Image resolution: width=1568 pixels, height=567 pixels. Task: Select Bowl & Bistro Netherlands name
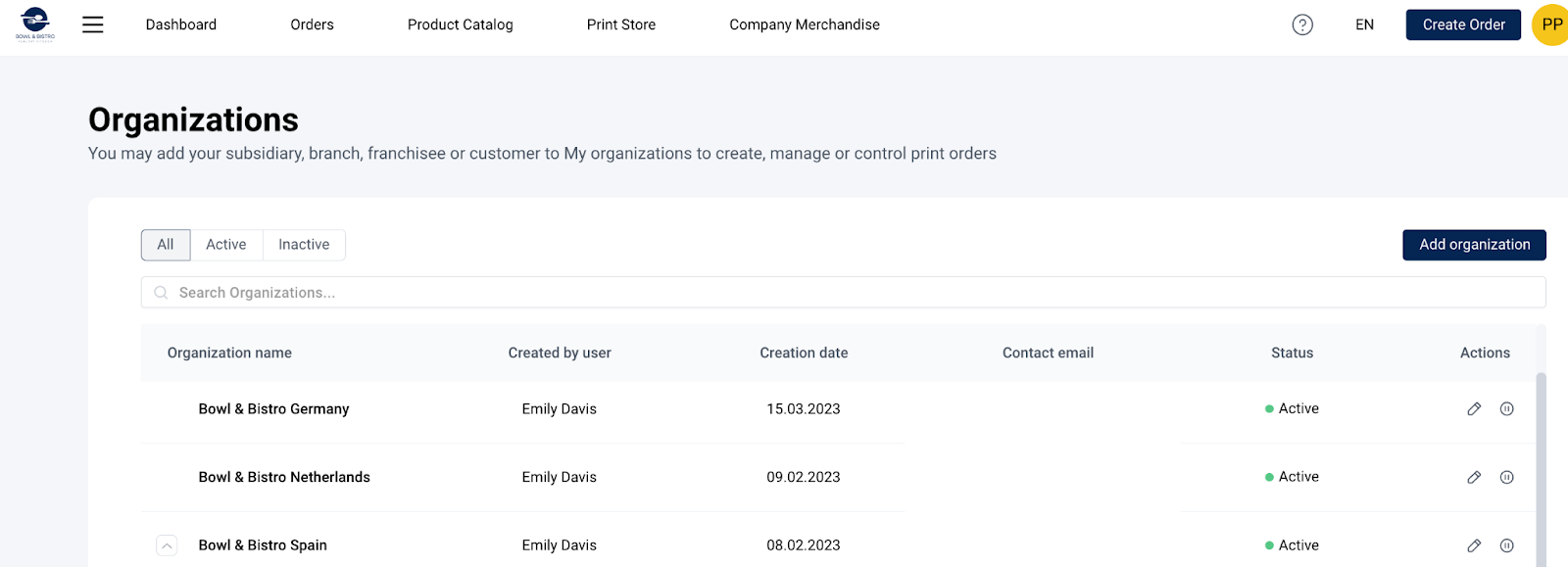[284, 477]
